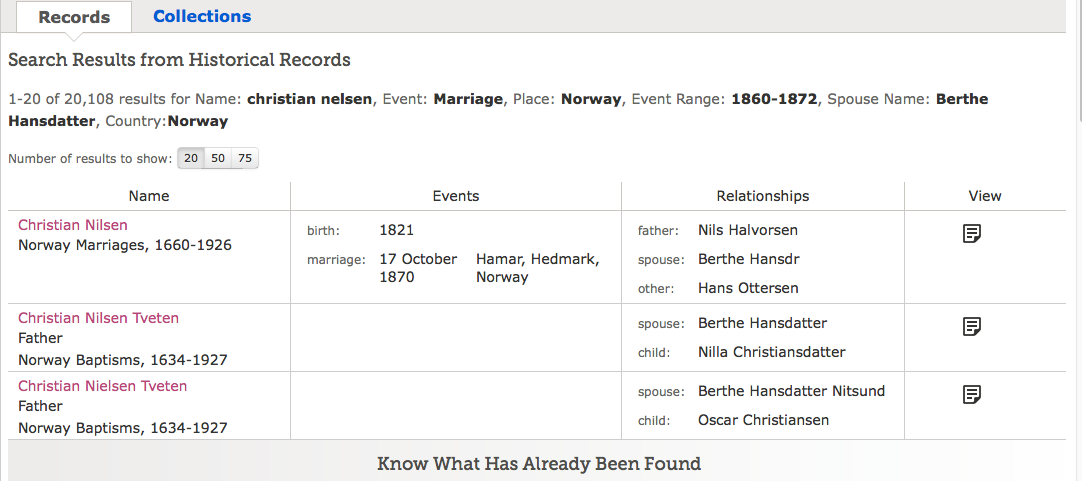Open Christian Nilsen record link

coord(72,225)
